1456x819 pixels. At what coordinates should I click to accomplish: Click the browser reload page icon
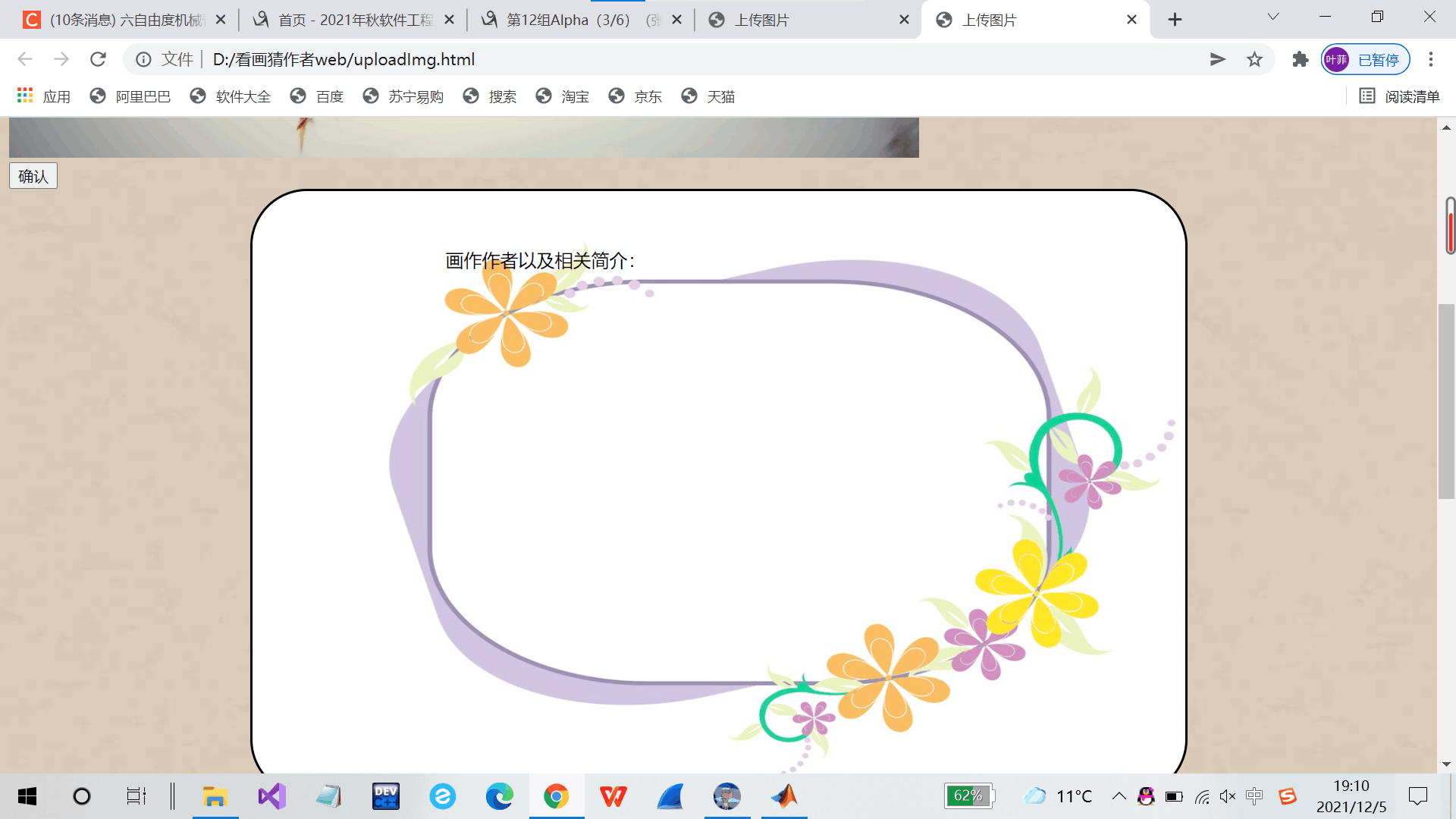click(98, 59)
